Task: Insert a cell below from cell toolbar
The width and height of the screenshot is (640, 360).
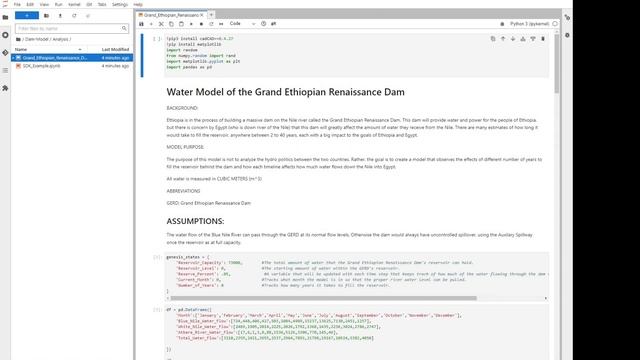Action: pyautogui.click(x=533, y=39)
